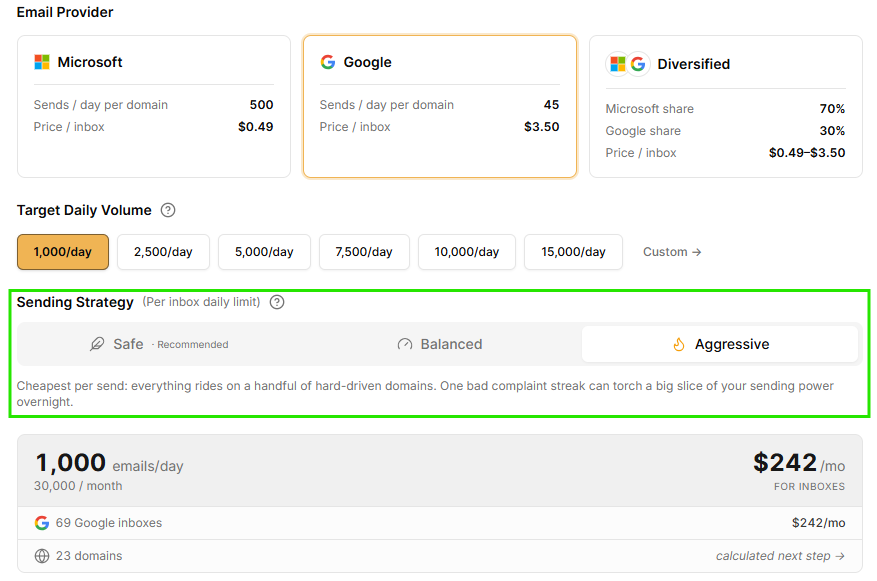
Task: Click the Google icon next to 69 inboxes
Action: pos(42,523)
